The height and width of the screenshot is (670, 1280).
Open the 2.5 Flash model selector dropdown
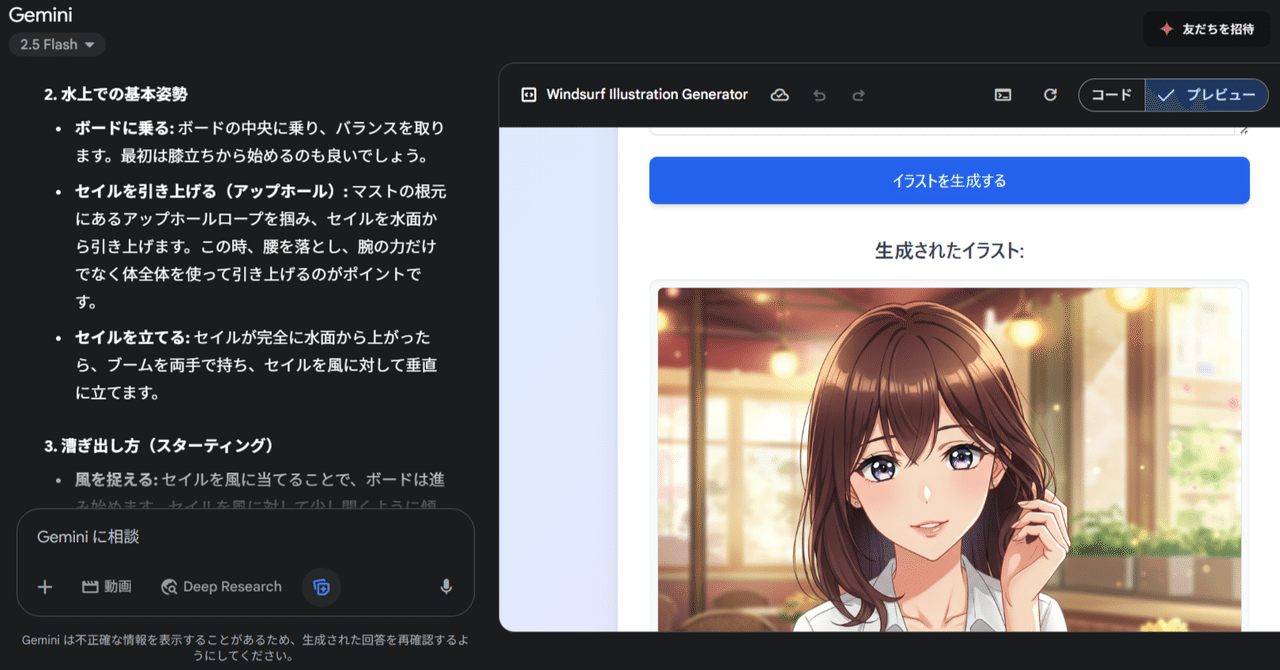pyautogui.click(x=56, y=44)
